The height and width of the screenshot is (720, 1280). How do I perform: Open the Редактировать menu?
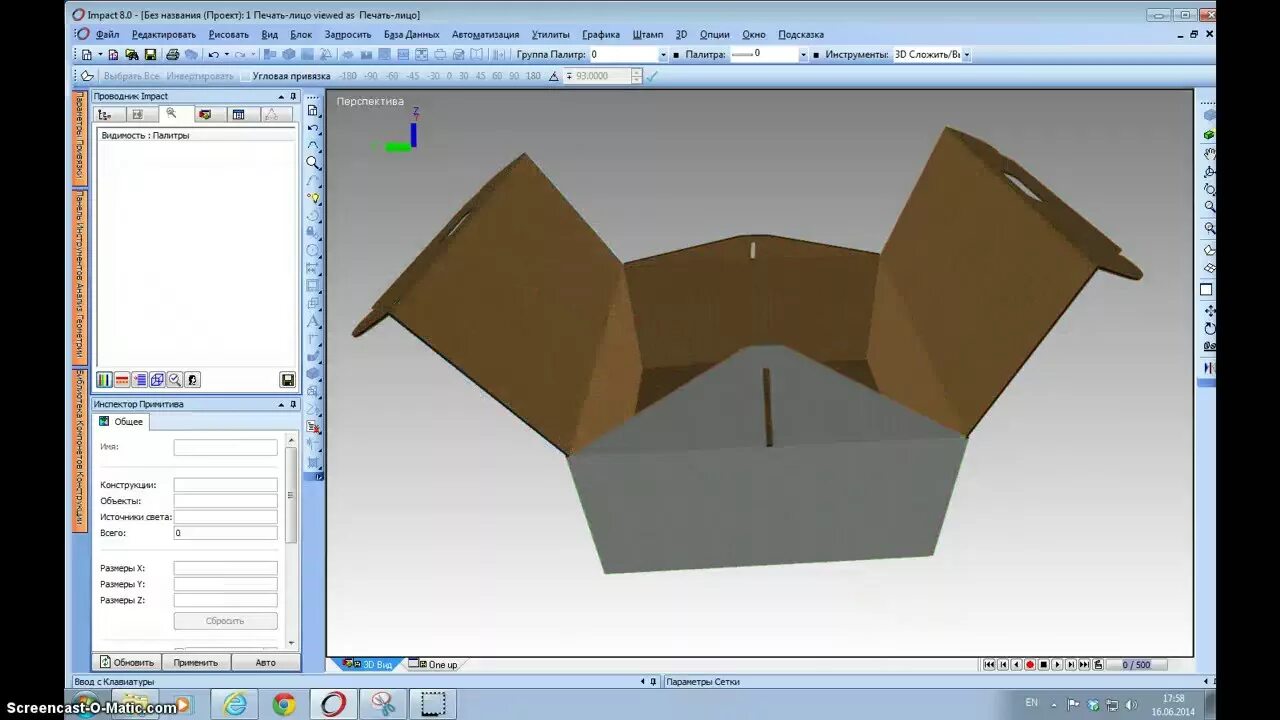pos(164,34)
